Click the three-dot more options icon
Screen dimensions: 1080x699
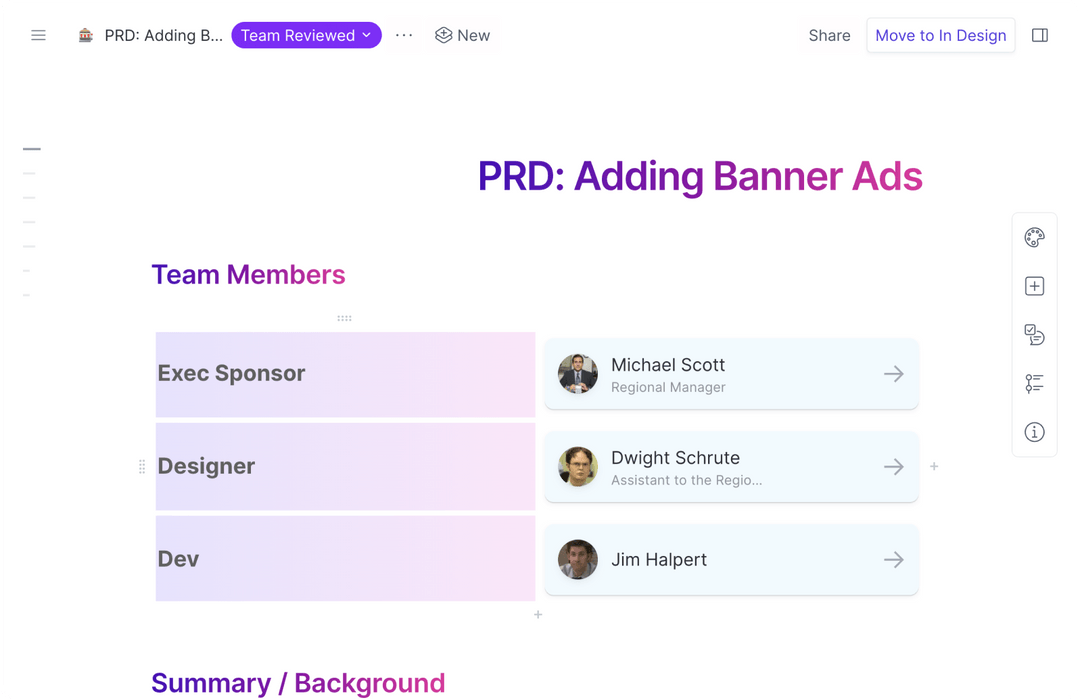tap(404, 36)
